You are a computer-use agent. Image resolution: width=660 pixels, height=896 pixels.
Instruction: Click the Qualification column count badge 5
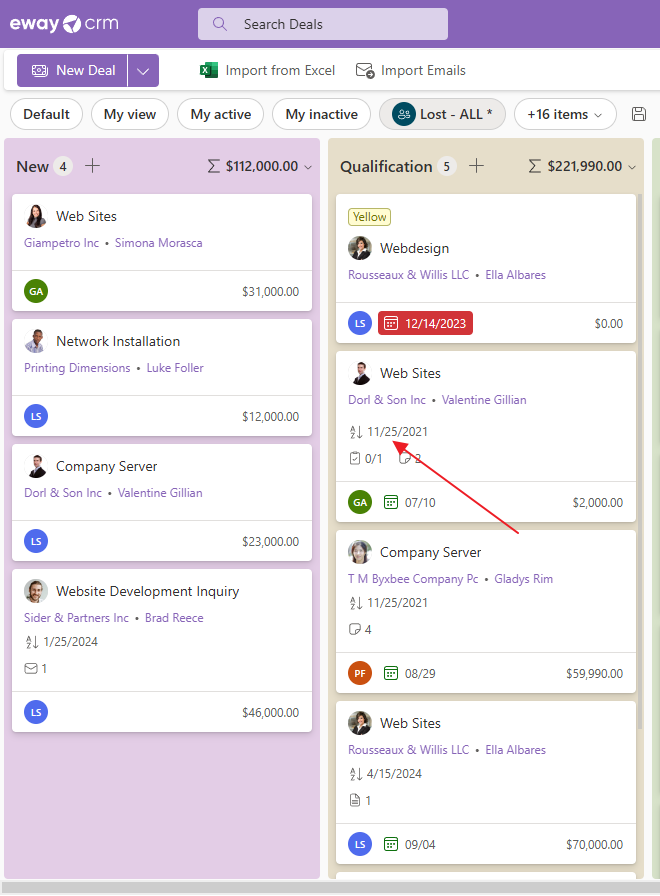point(447,167)
